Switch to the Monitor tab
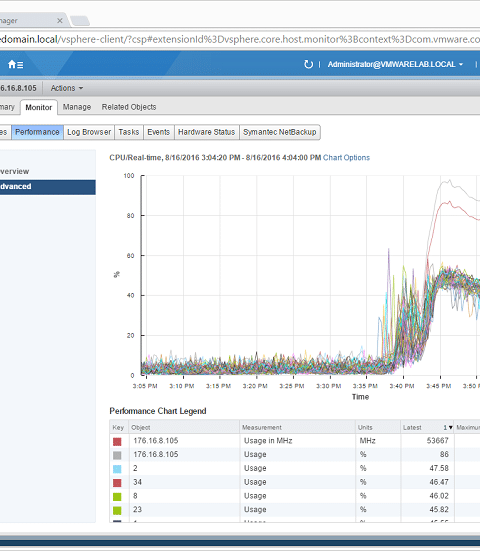 click(39, 108)
